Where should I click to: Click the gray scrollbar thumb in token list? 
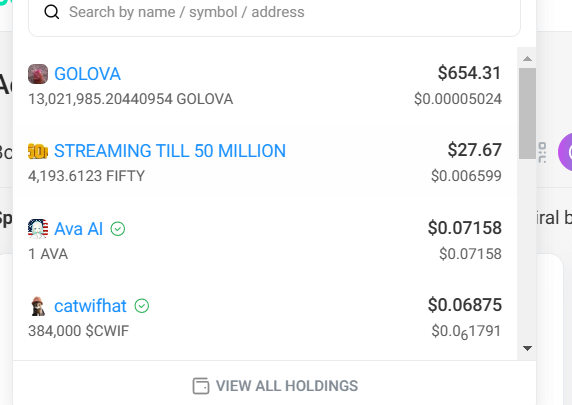[x=527, y=113]
